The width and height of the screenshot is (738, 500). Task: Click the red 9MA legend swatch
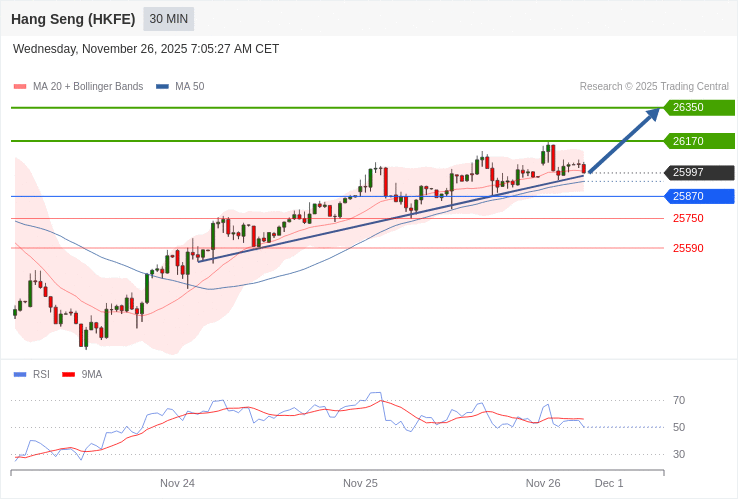(x=68, y=375)
